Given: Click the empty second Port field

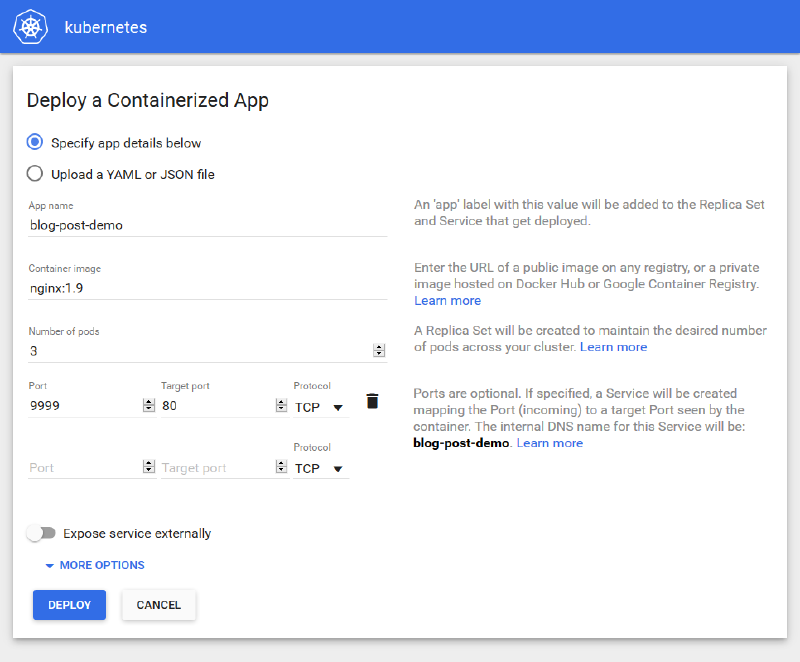Looking at the screenshot, I should pos(80,467).
